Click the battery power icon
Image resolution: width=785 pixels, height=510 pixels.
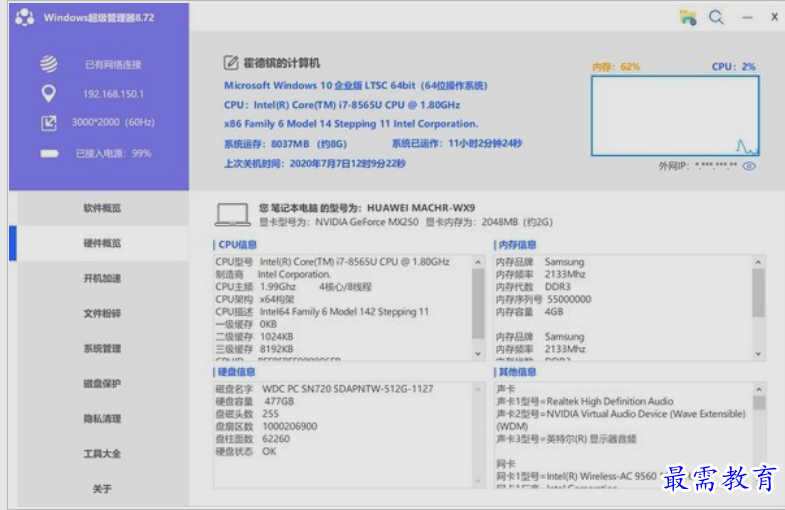[49, 153]
